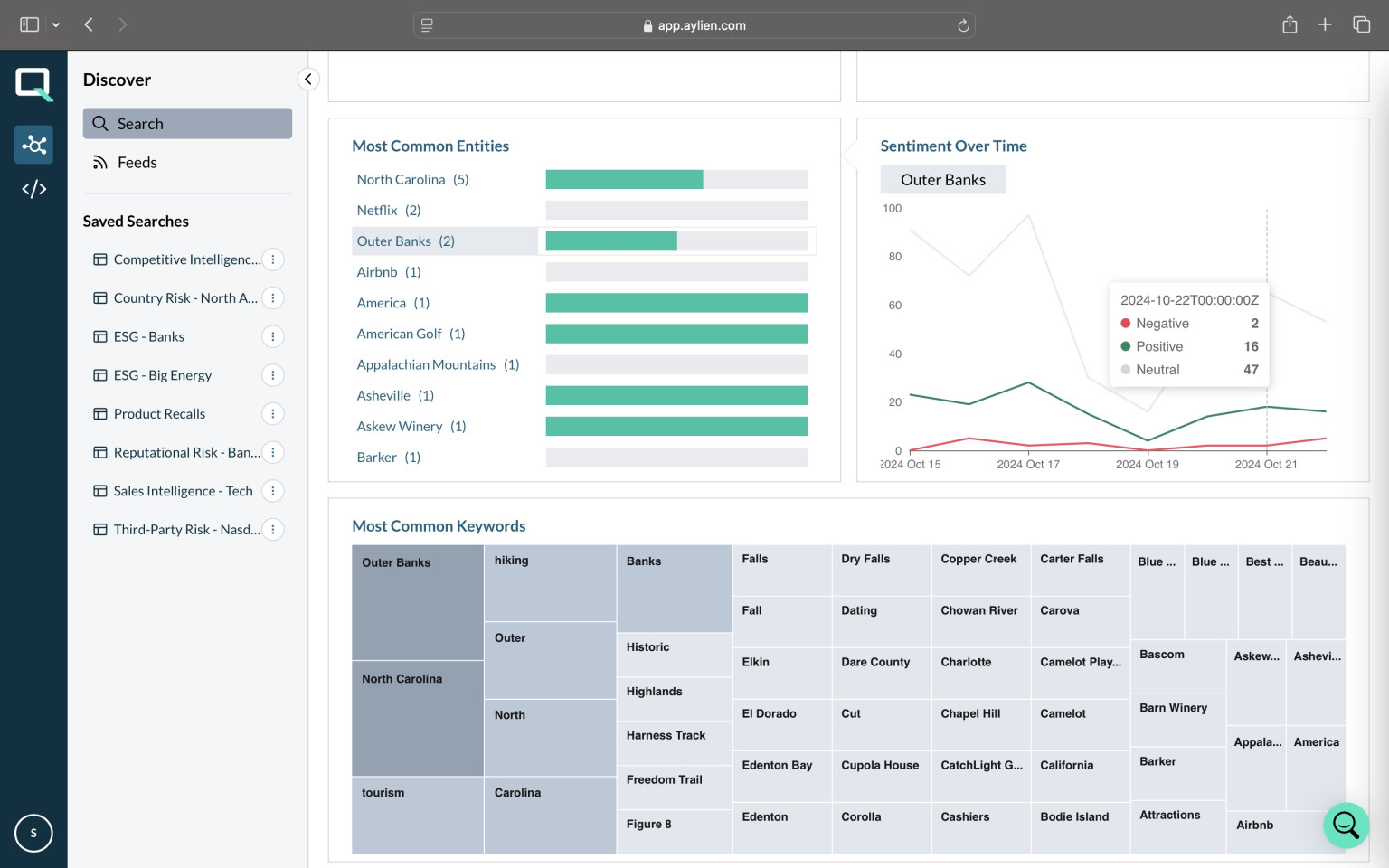This screenshot has height=868, width=1389.
Task: Open the ESG - Big Energy saved search
Action: [x=162, y=375]
